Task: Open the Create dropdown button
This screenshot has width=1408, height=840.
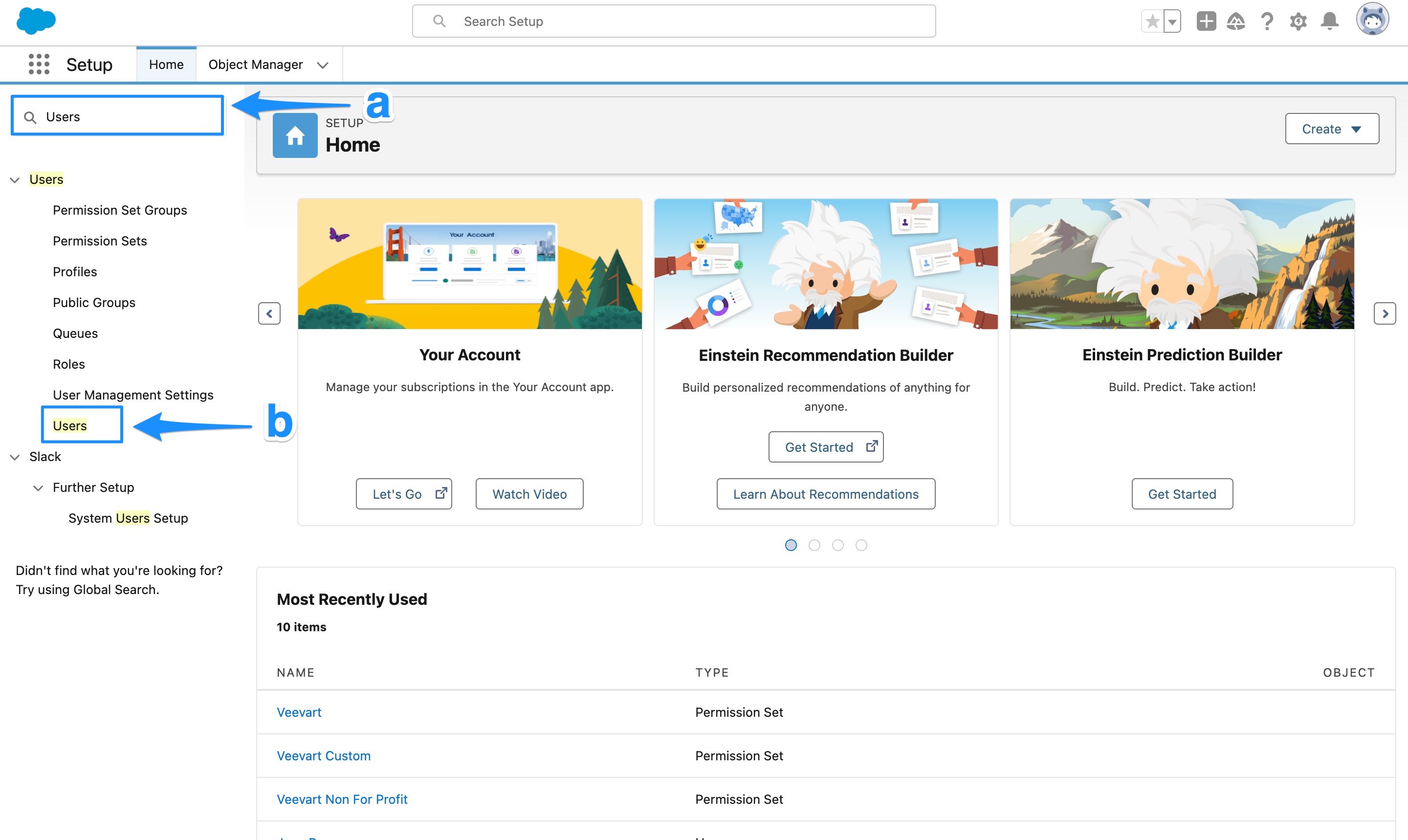Action: [x=1332, y=129]
